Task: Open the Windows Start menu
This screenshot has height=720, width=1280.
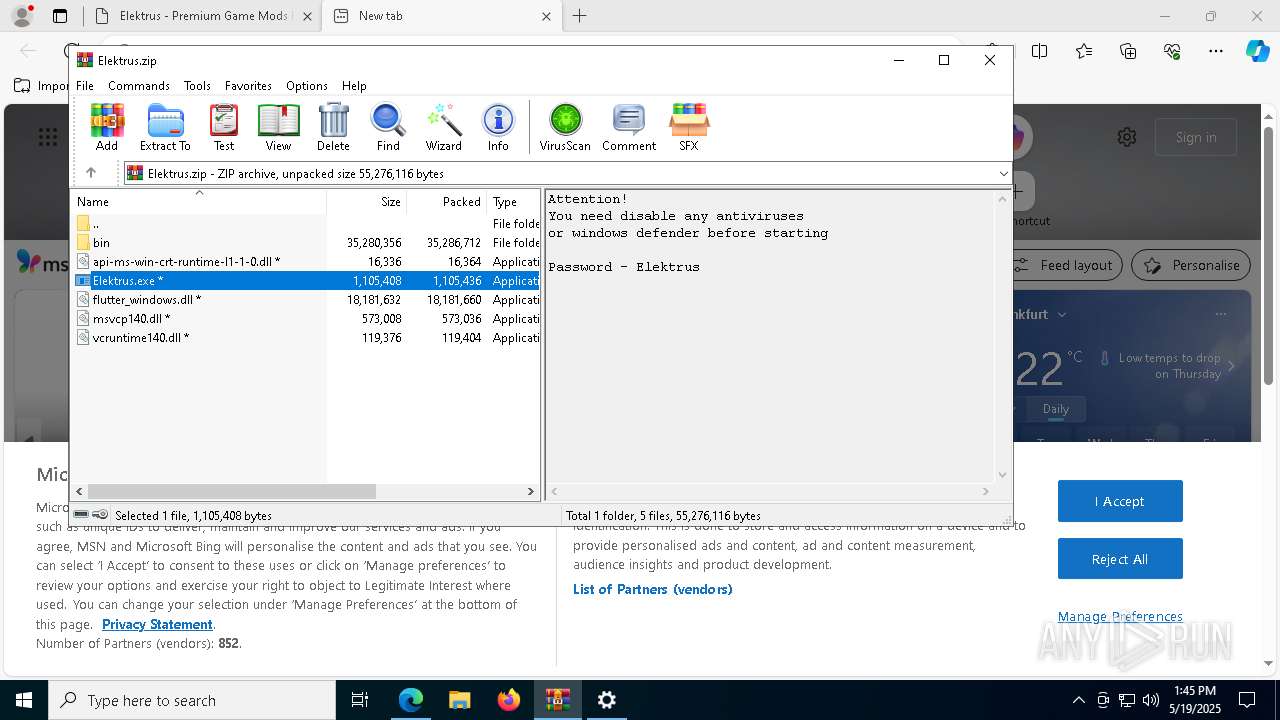Action: click(24, 700)
